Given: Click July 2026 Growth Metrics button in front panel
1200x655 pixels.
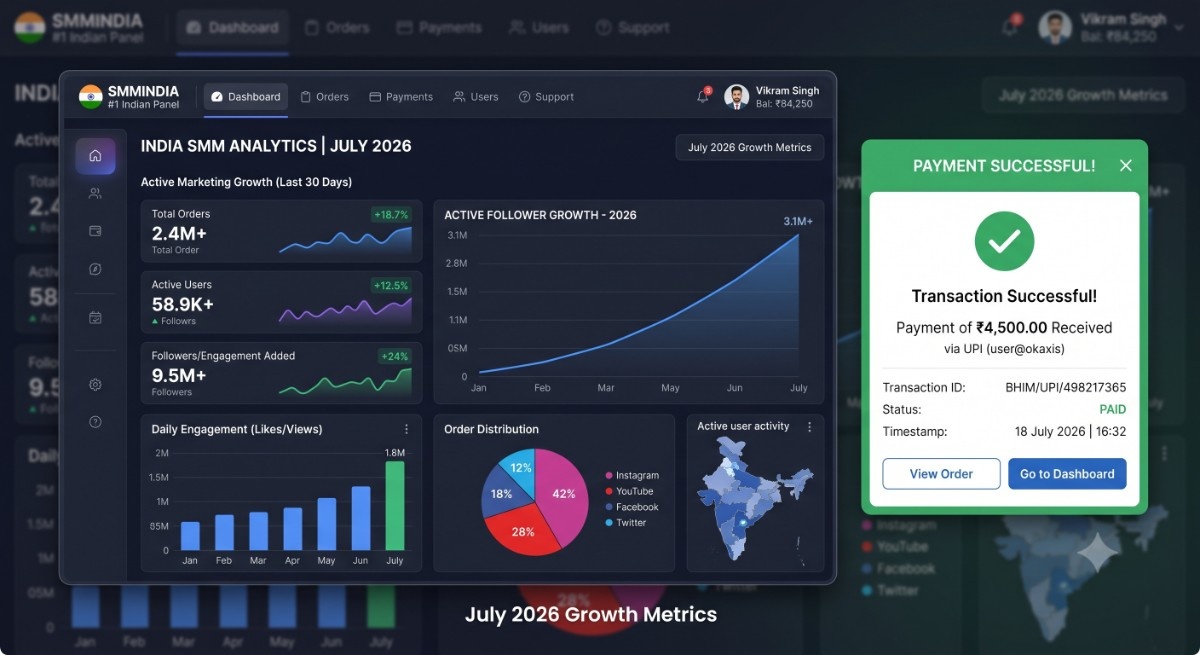Looking at the screenshot, I should 750,147.
